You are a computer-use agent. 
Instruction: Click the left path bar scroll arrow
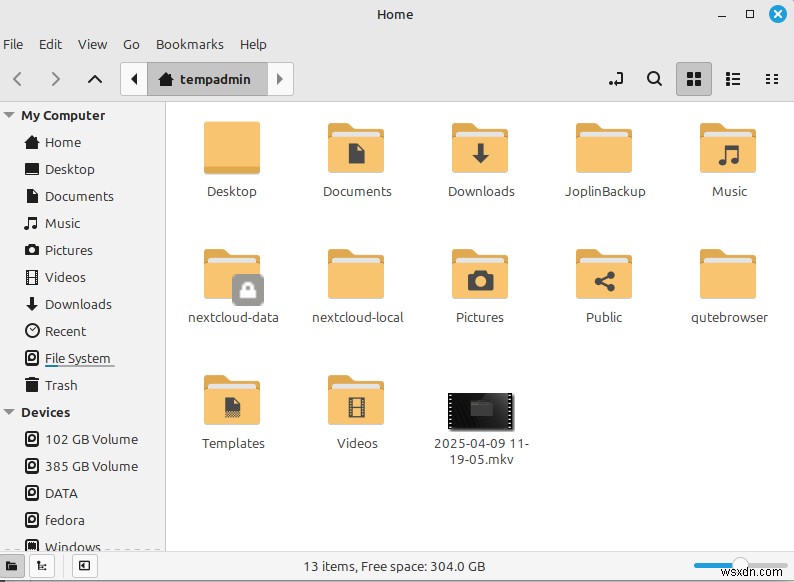134,79
